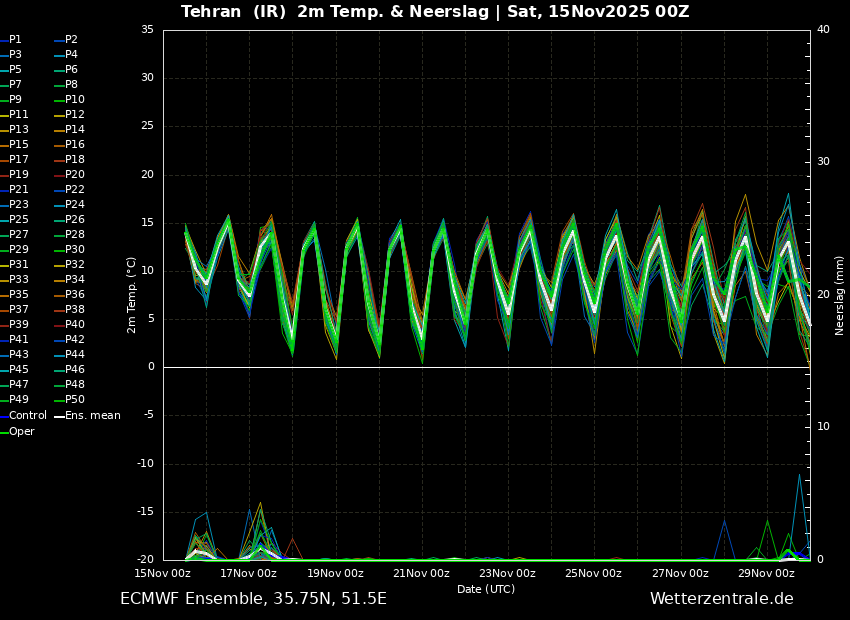Image resolution: width=850 pixels, height=620 pixels.
Task: Select the P36 legend entry
Action: [x=75, y=295]
